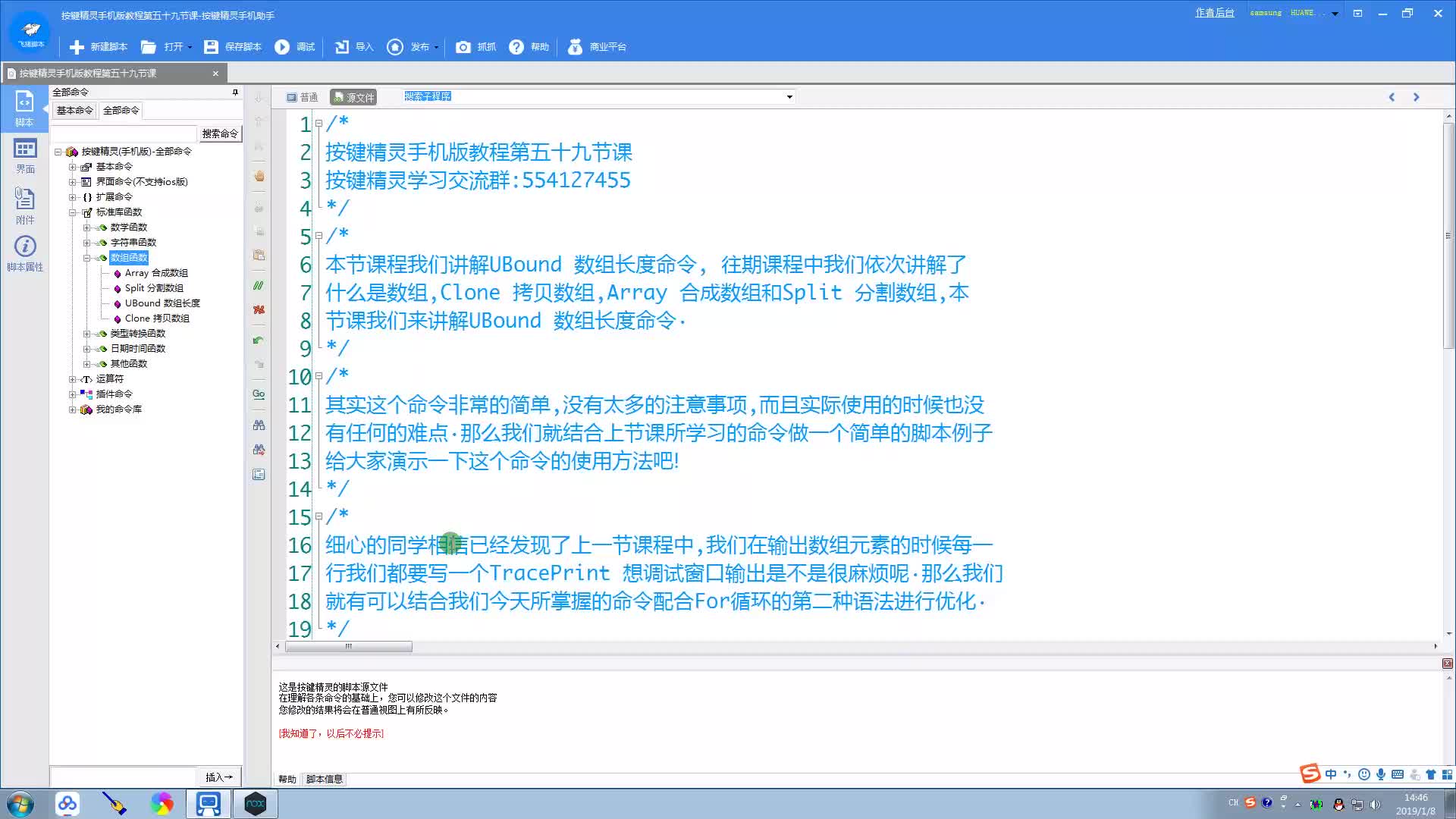Expand the 字符串函数 tree node
1456x819 pixels.
(x=86, y=243)
